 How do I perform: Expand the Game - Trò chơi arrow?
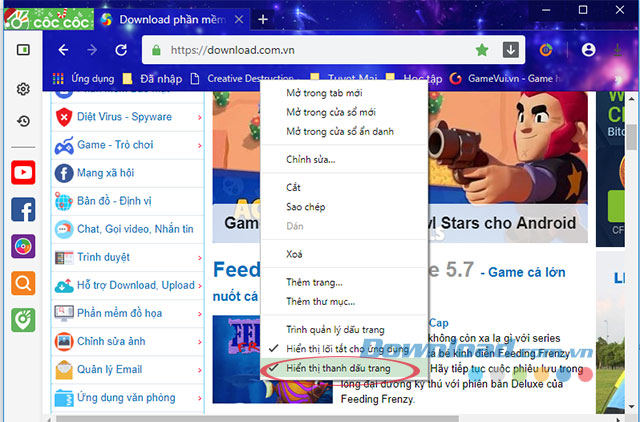pos(200,146)
